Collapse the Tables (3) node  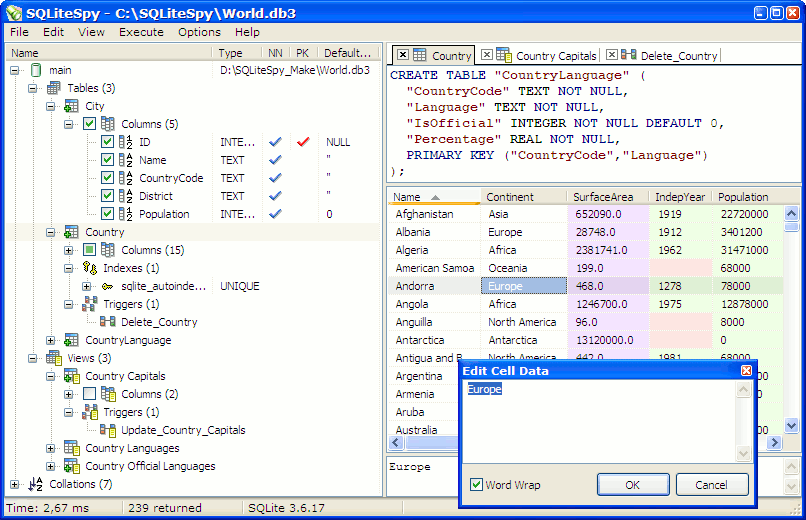(33, 88)
